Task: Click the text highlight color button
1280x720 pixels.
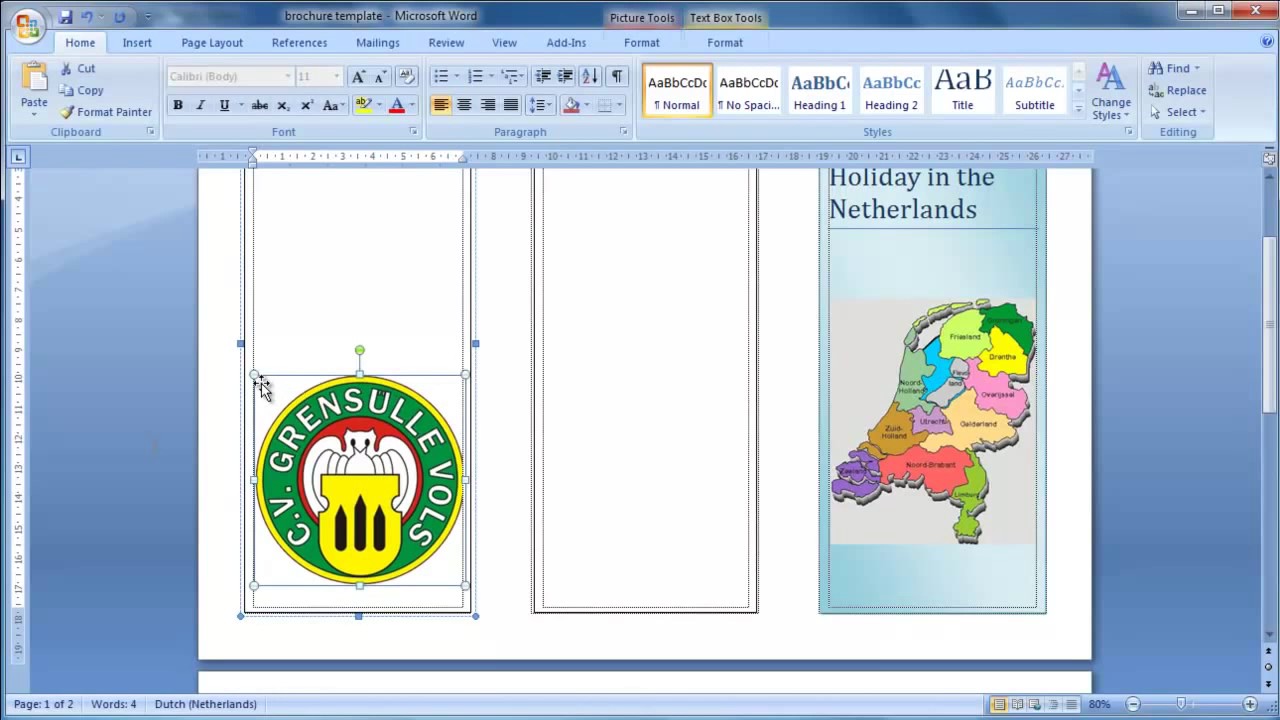Action: point(363,105)
